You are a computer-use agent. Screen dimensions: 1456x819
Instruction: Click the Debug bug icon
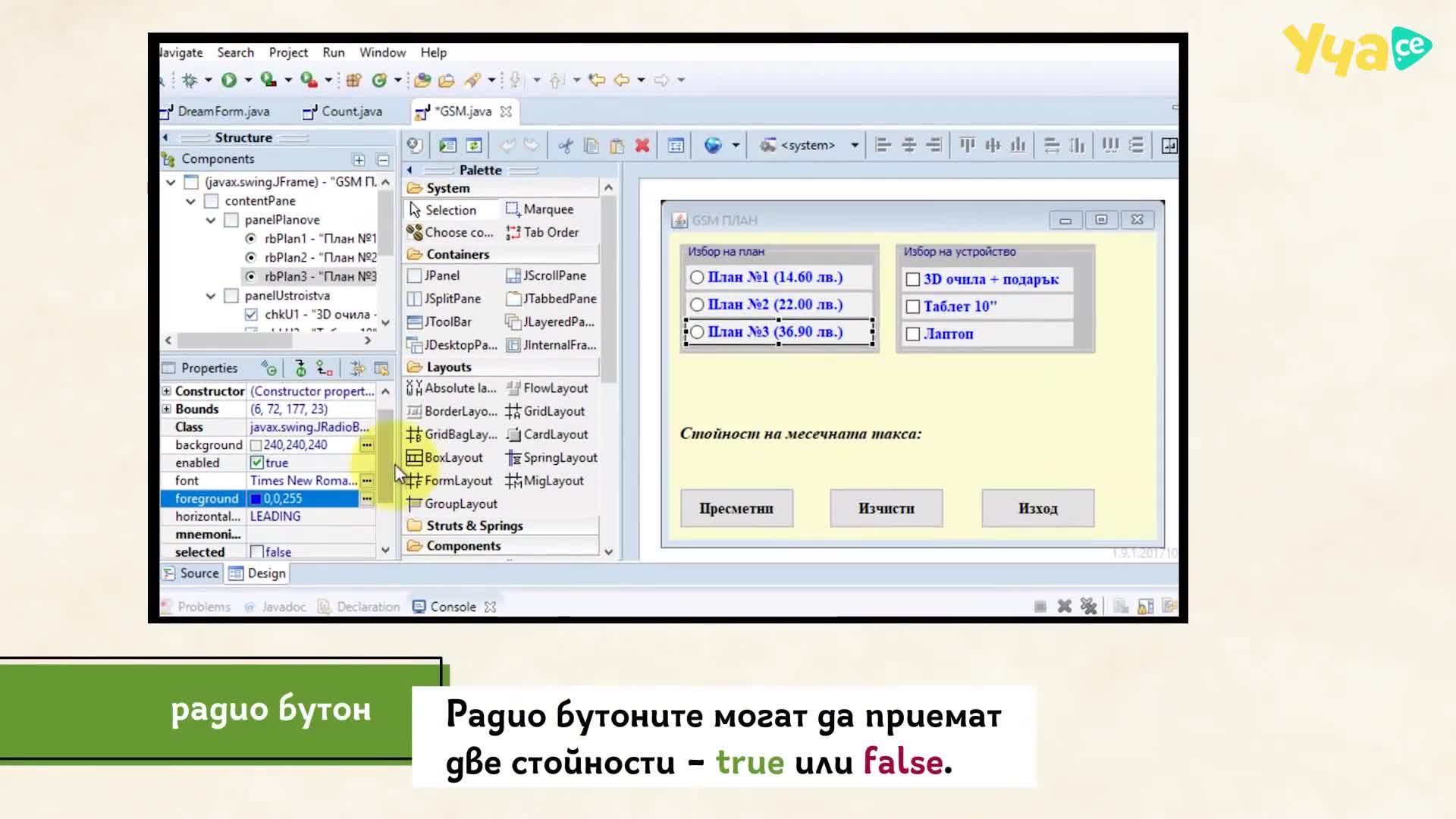(x=190, y=80)
